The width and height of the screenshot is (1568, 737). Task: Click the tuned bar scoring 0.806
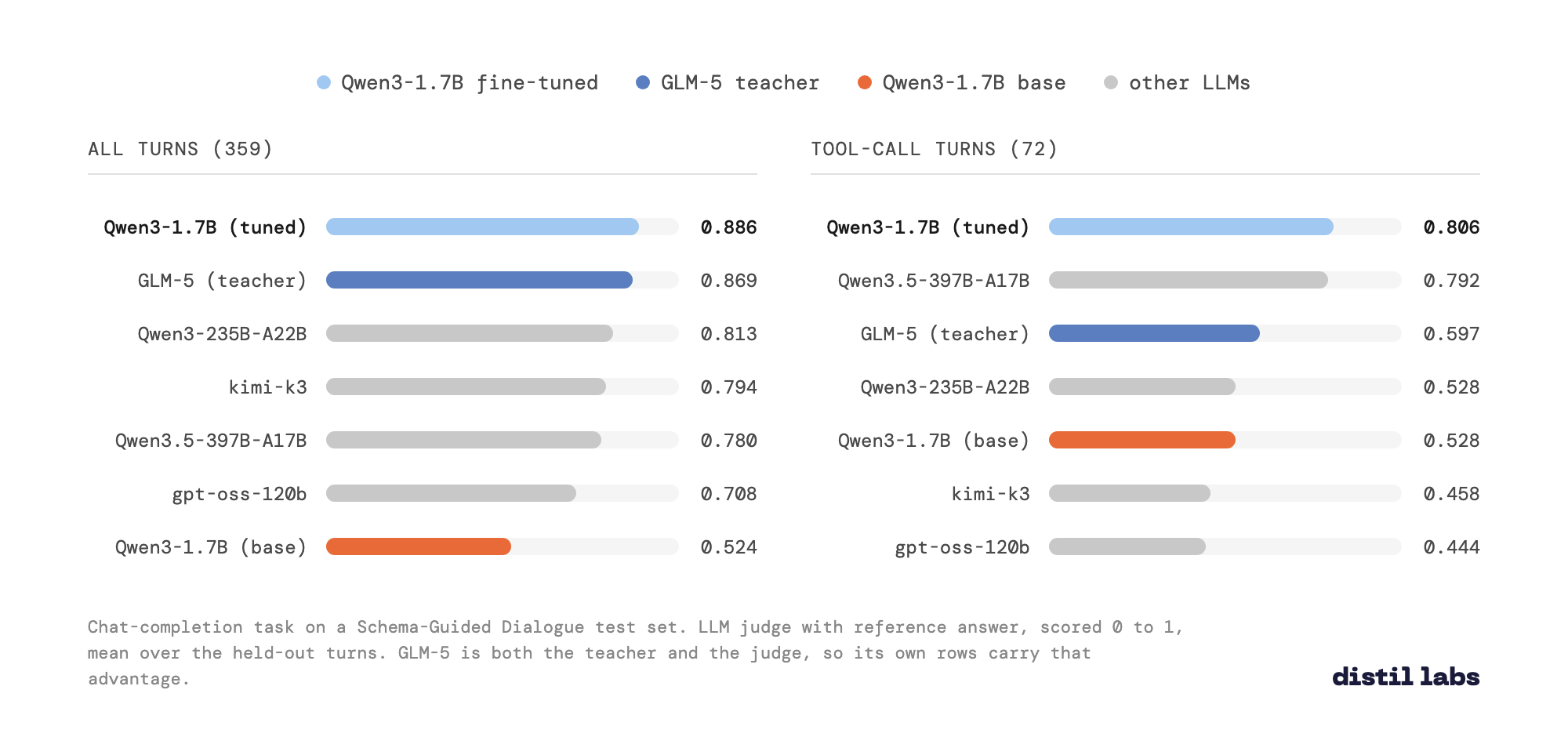click(1191, 227)
